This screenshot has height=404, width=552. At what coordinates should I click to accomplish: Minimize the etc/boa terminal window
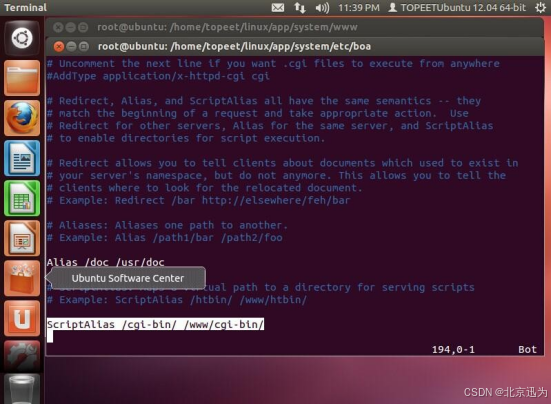[71, 46]
